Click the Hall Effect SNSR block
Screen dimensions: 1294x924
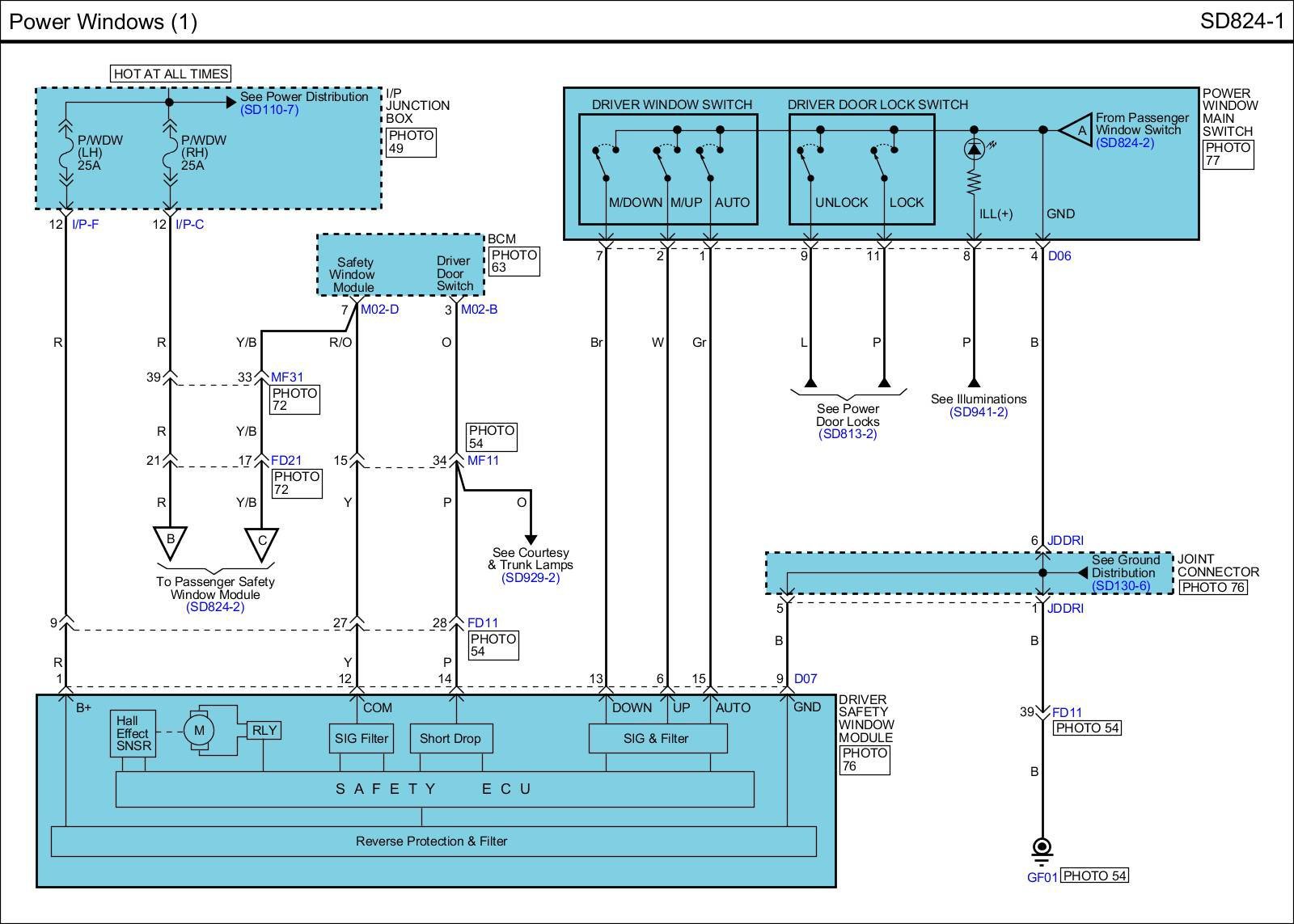coord(133,733)
